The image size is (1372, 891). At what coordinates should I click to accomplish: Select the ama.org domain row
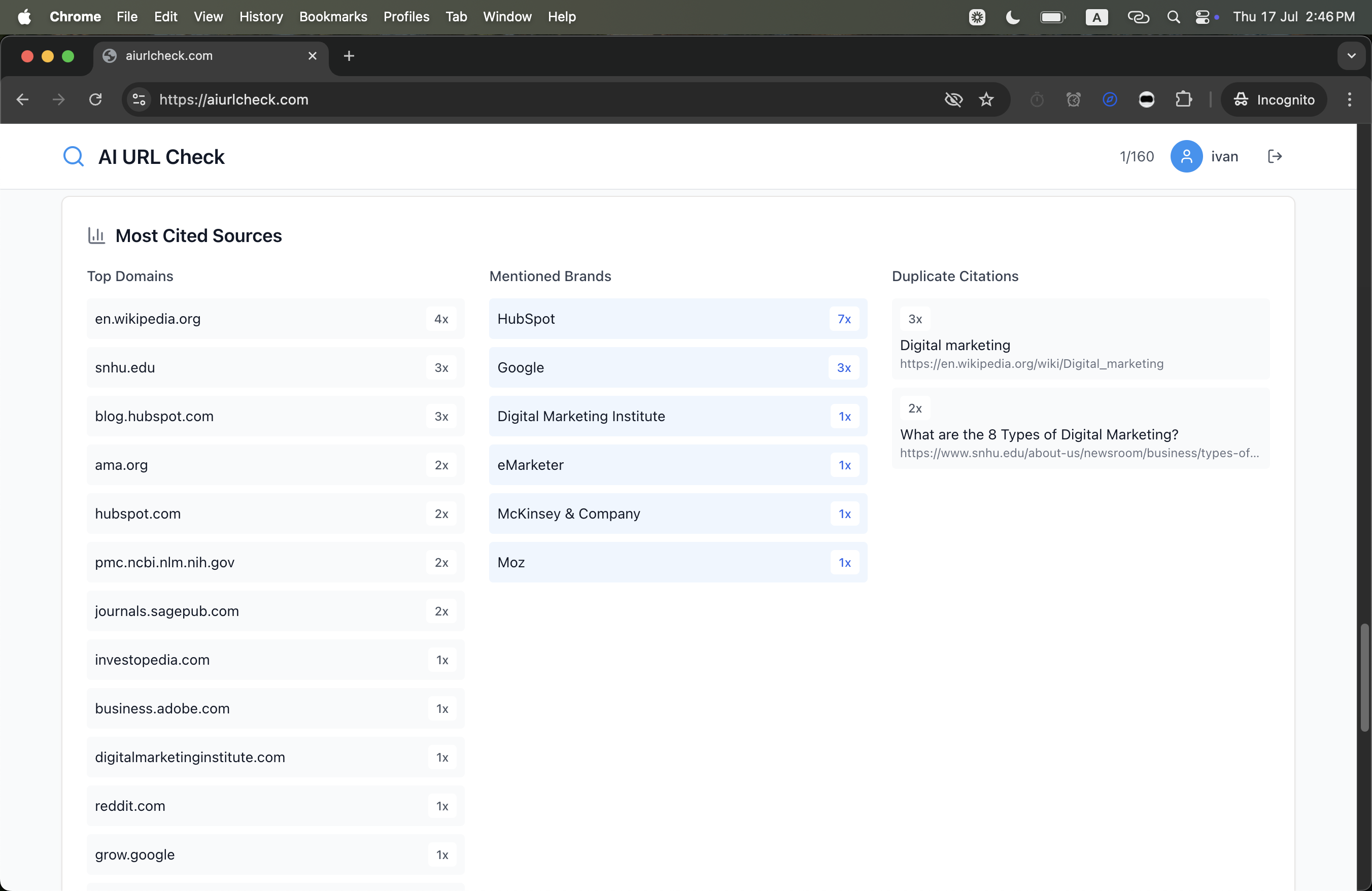coord(275,464)
